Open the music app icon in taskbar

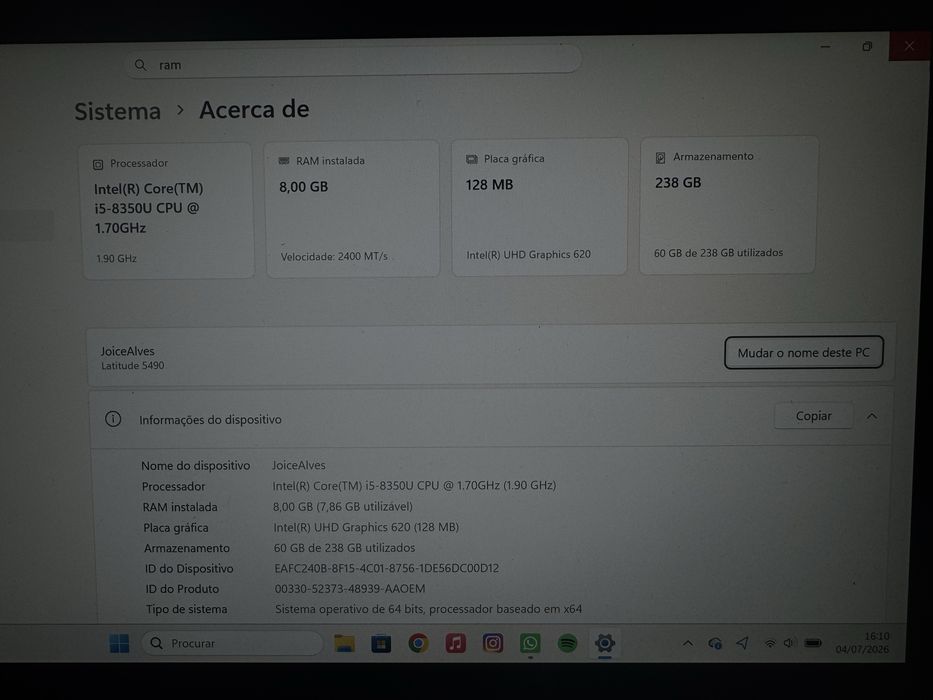point(456,643)
